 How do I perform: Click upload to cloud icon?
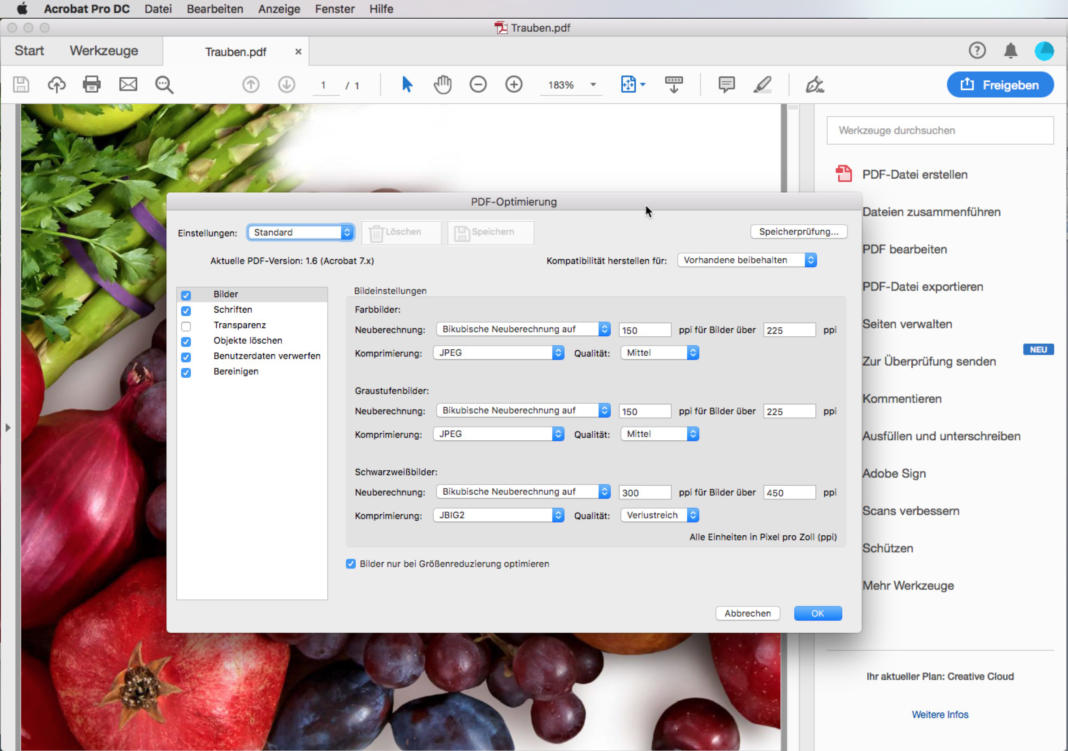tap(57, 85)
